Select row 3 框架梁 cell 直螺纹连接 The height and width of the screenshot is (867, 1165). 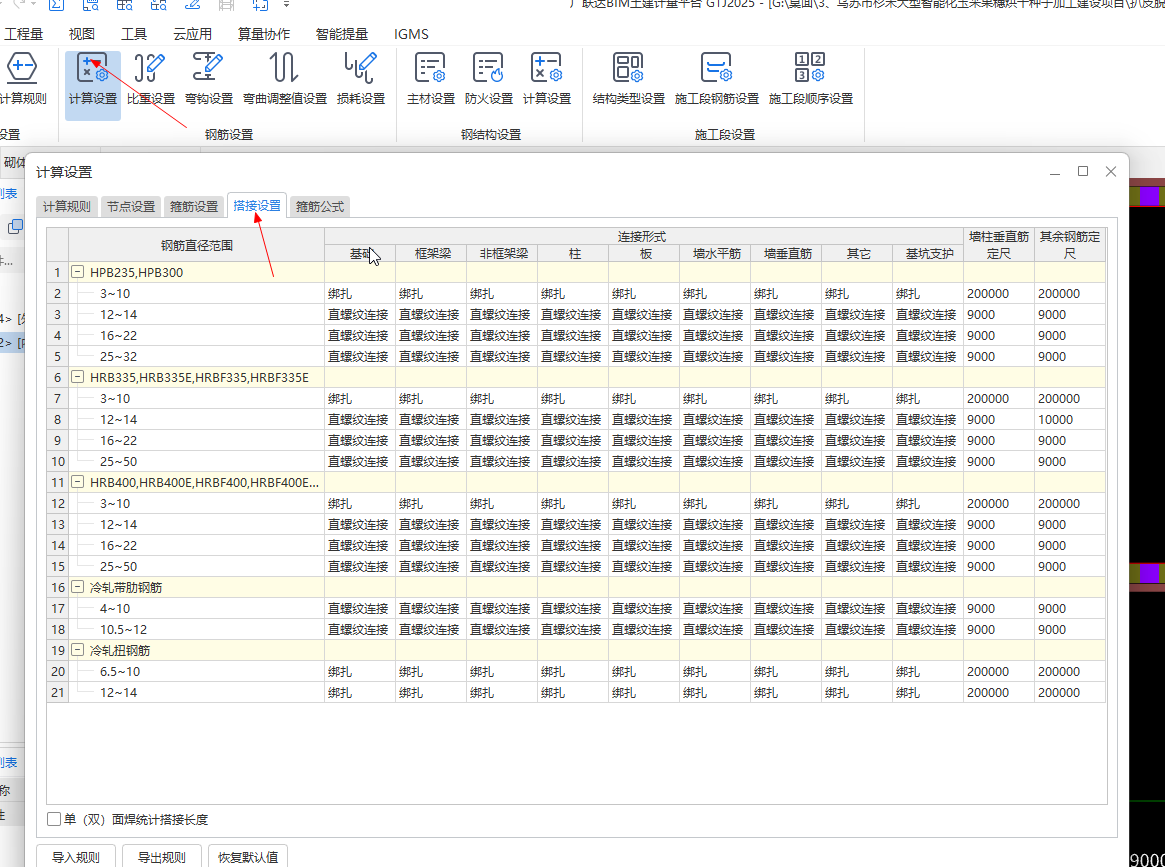coord(431,314)
